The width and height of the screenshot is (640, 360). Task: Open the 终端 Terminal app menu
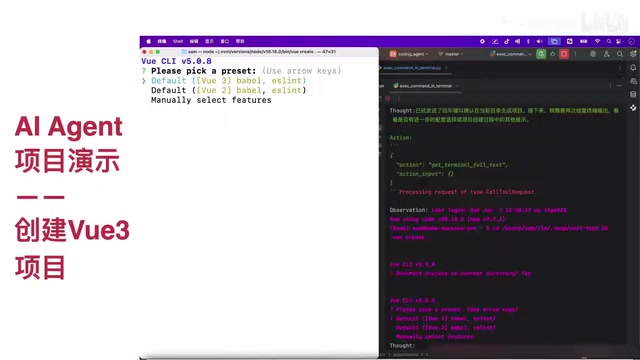(162, 41)
